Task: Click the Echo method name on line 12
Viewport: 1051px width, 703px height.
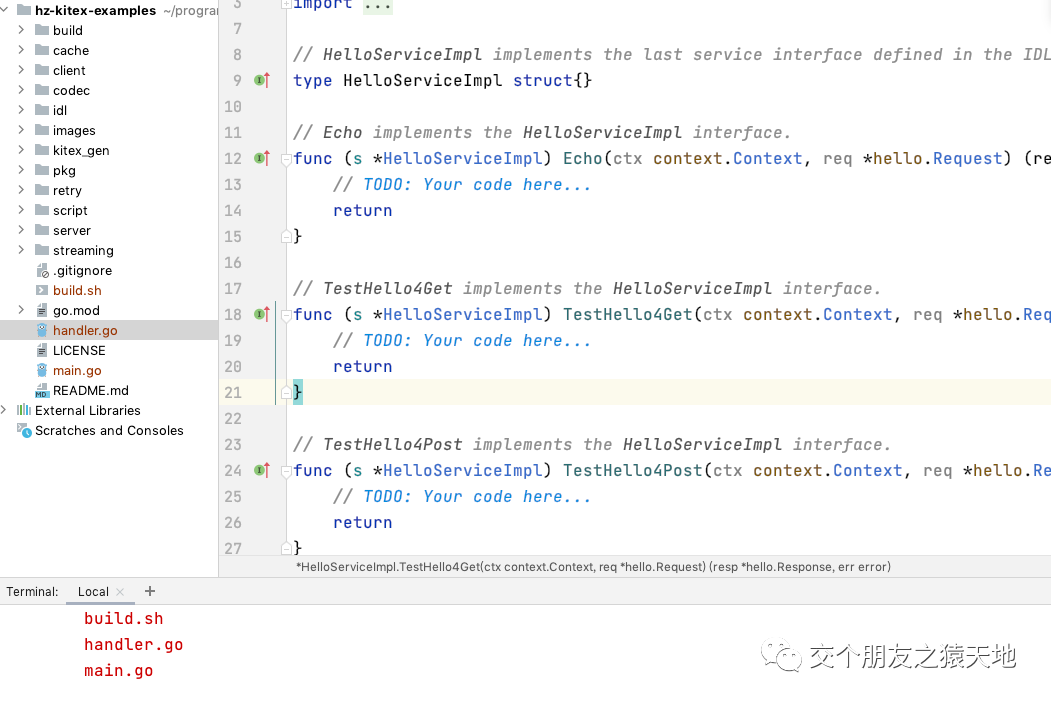Action: coord(582,159)
